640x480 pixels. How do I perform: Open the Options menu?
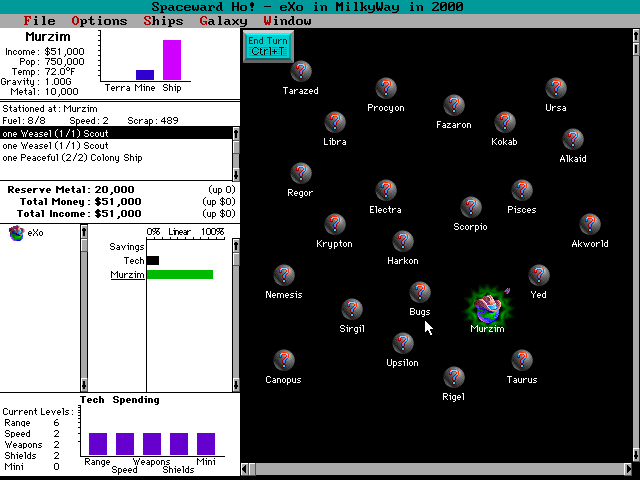99,21
